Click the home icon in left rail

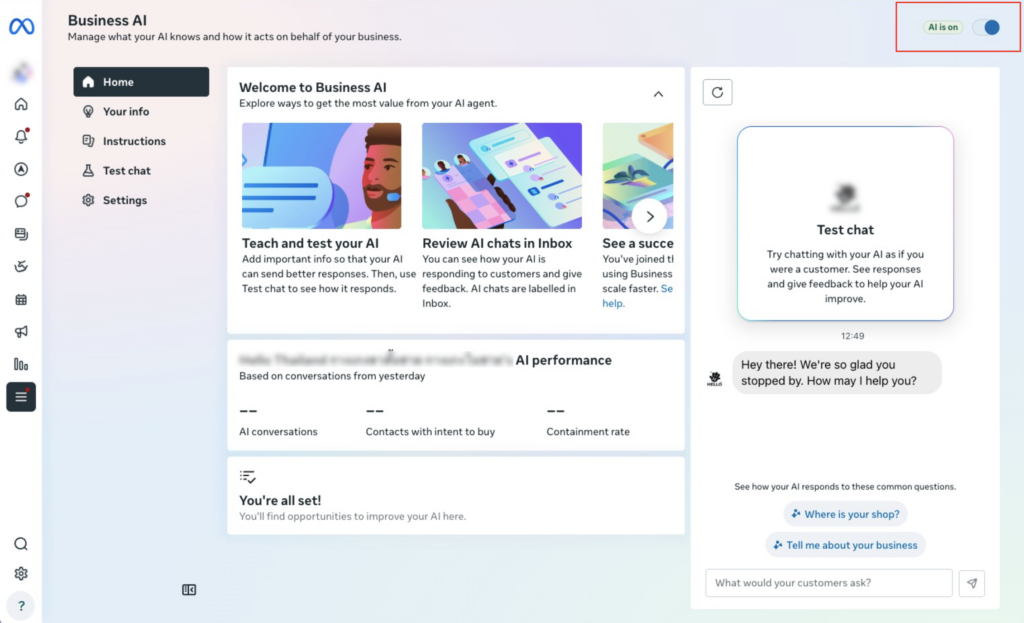(x=21, y=105)
